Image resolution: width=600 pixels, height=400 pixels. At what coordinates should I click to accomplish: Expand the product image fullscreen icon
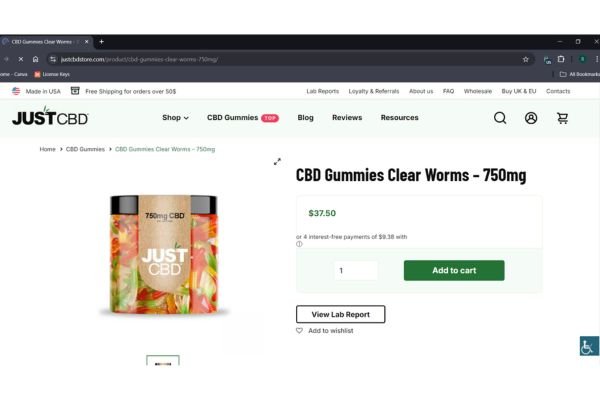(277, 162)
